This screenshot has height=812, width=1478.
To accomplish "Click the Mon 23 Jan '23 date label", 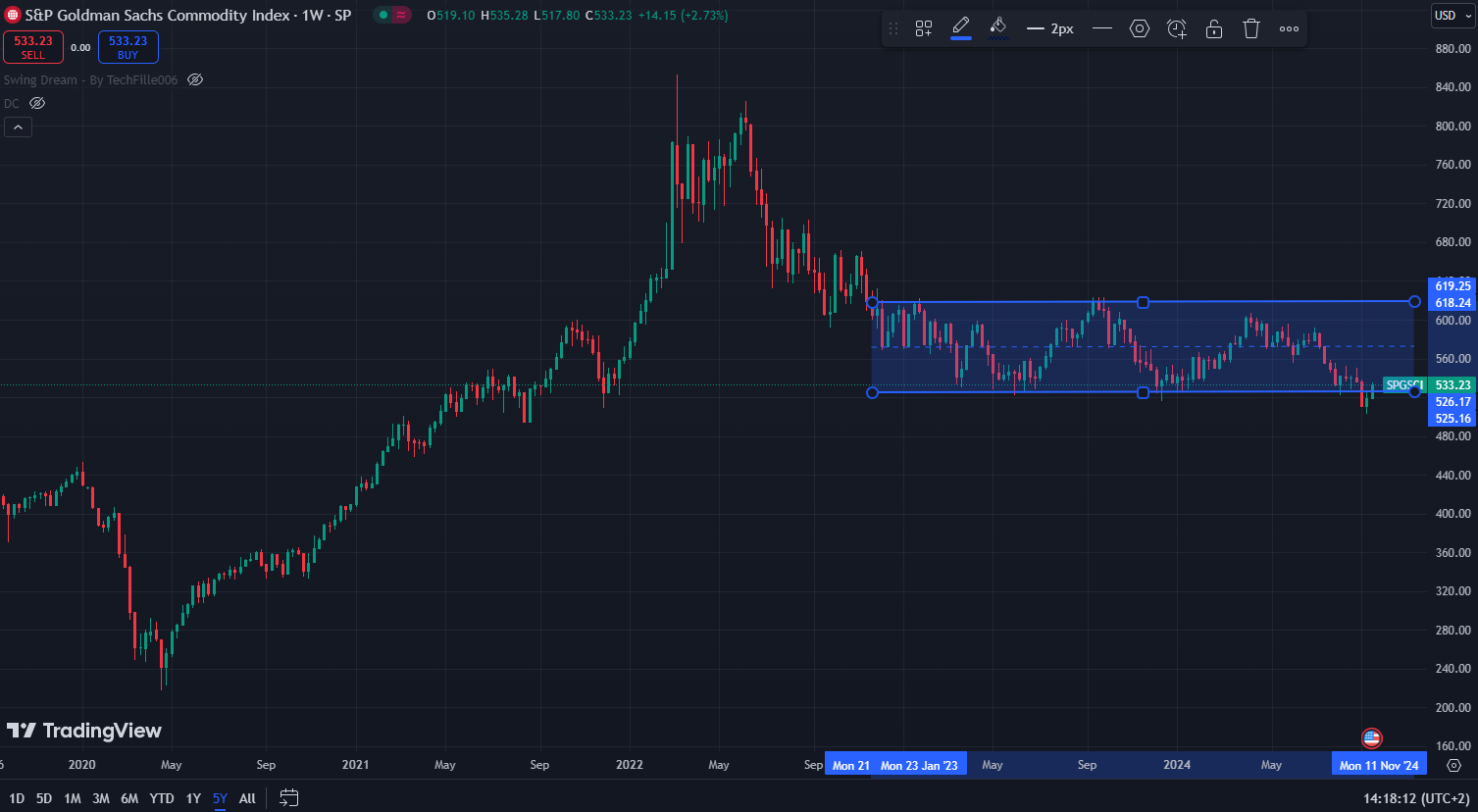I will pos(920,765).
